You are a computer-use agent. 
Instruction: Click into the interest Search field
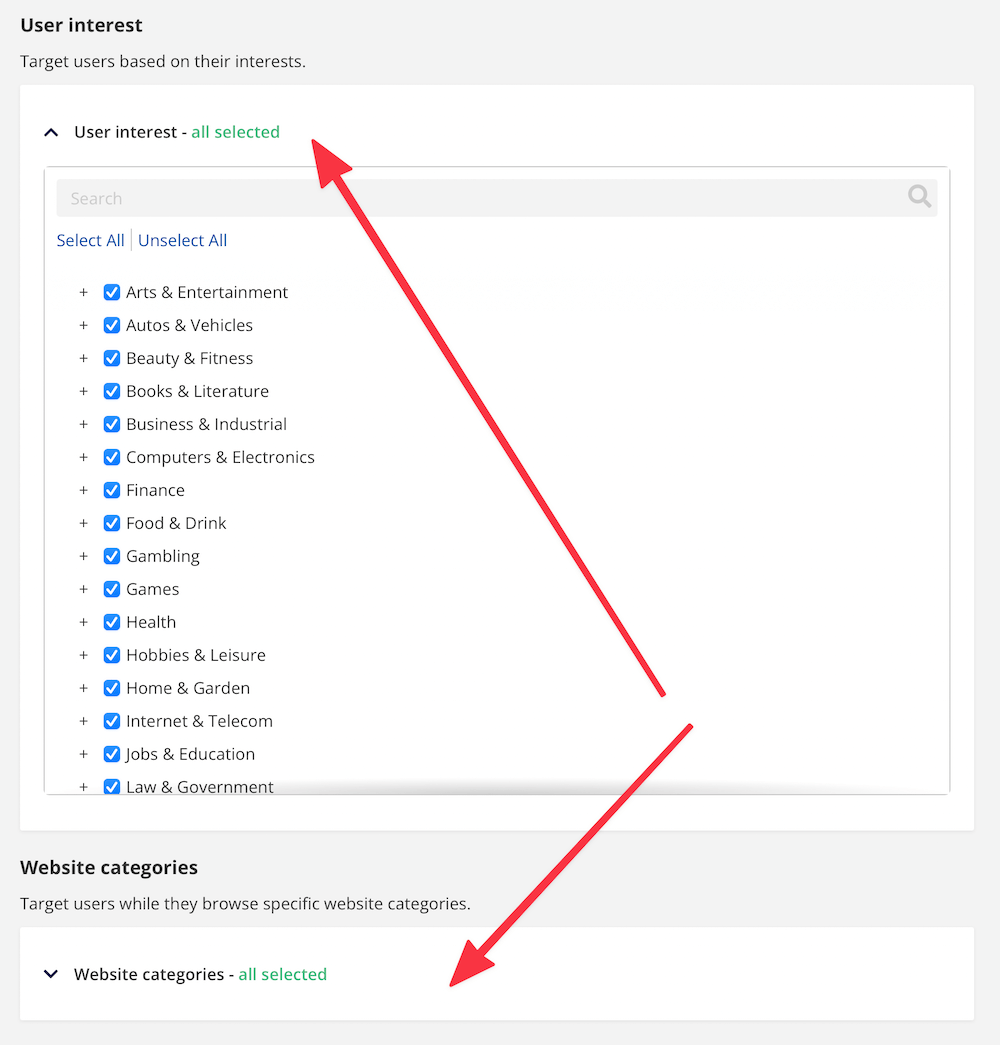pos(497,198)
